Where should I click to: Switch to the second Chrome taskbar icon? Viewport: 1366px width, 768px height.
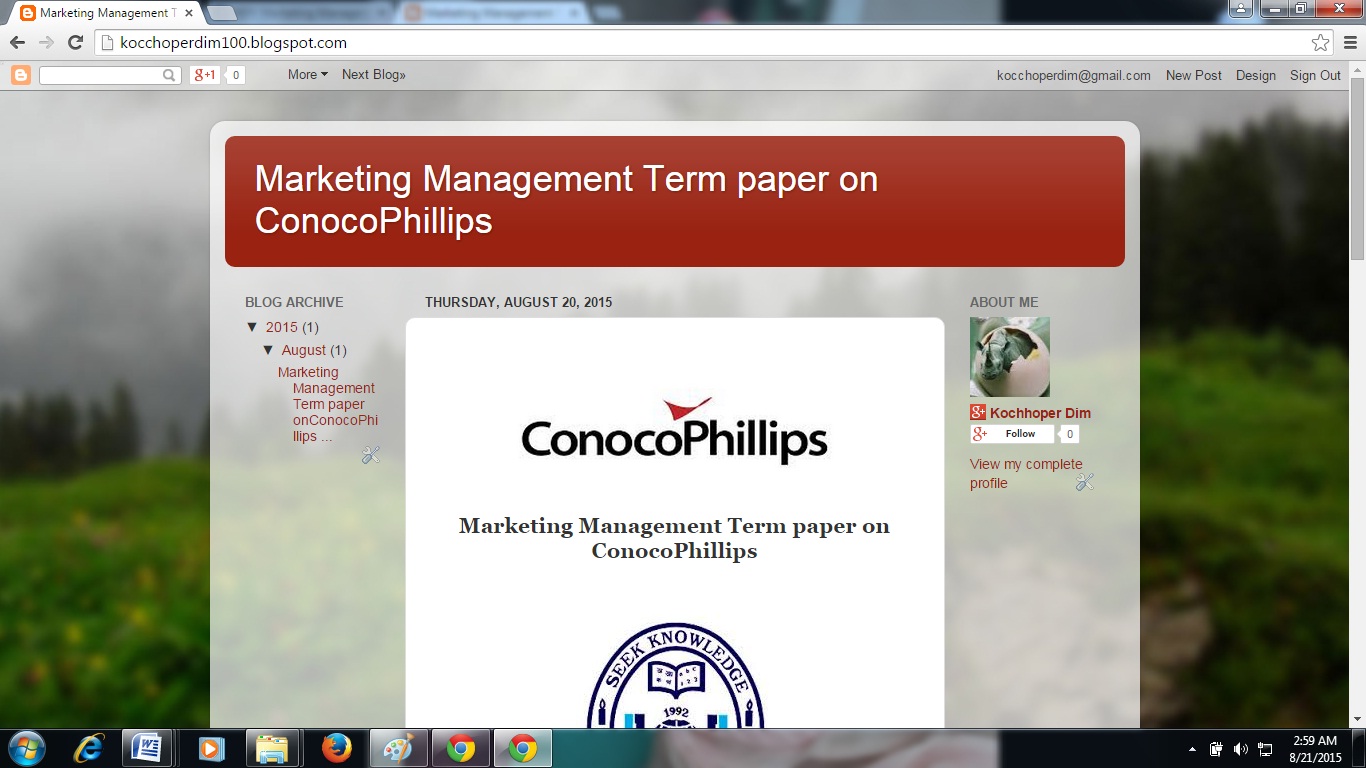523,748
